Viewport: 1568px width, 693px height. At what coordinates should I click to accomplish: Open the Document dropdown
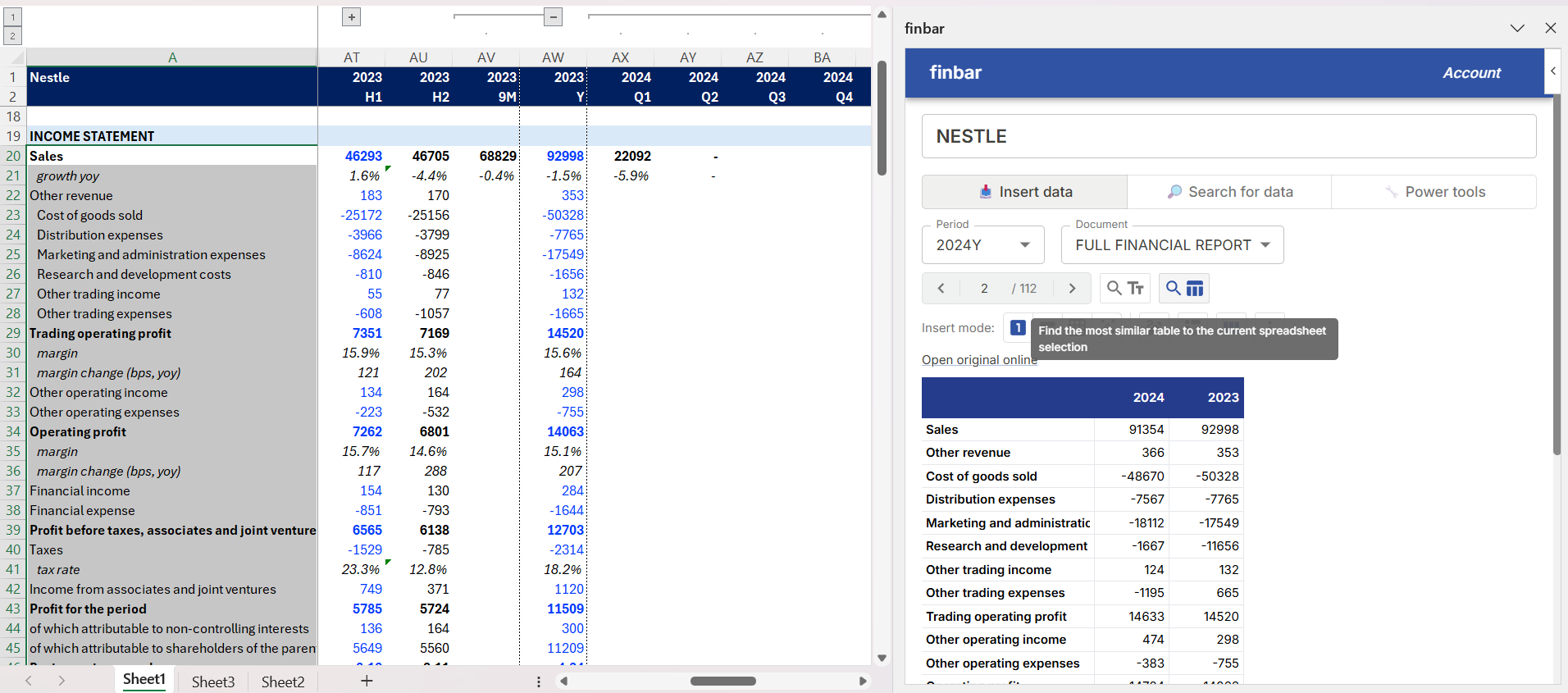pyautogui.click(x=1172, y=245)
